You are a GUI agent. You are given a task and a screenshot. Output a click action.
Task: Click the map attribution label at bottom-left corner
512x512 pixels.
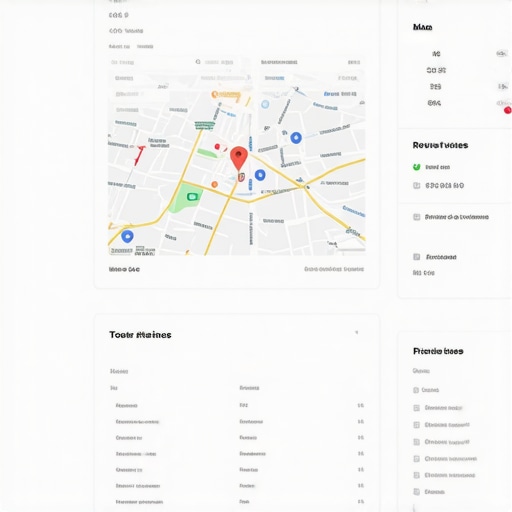pyautogui.click(x=121, y=250)
